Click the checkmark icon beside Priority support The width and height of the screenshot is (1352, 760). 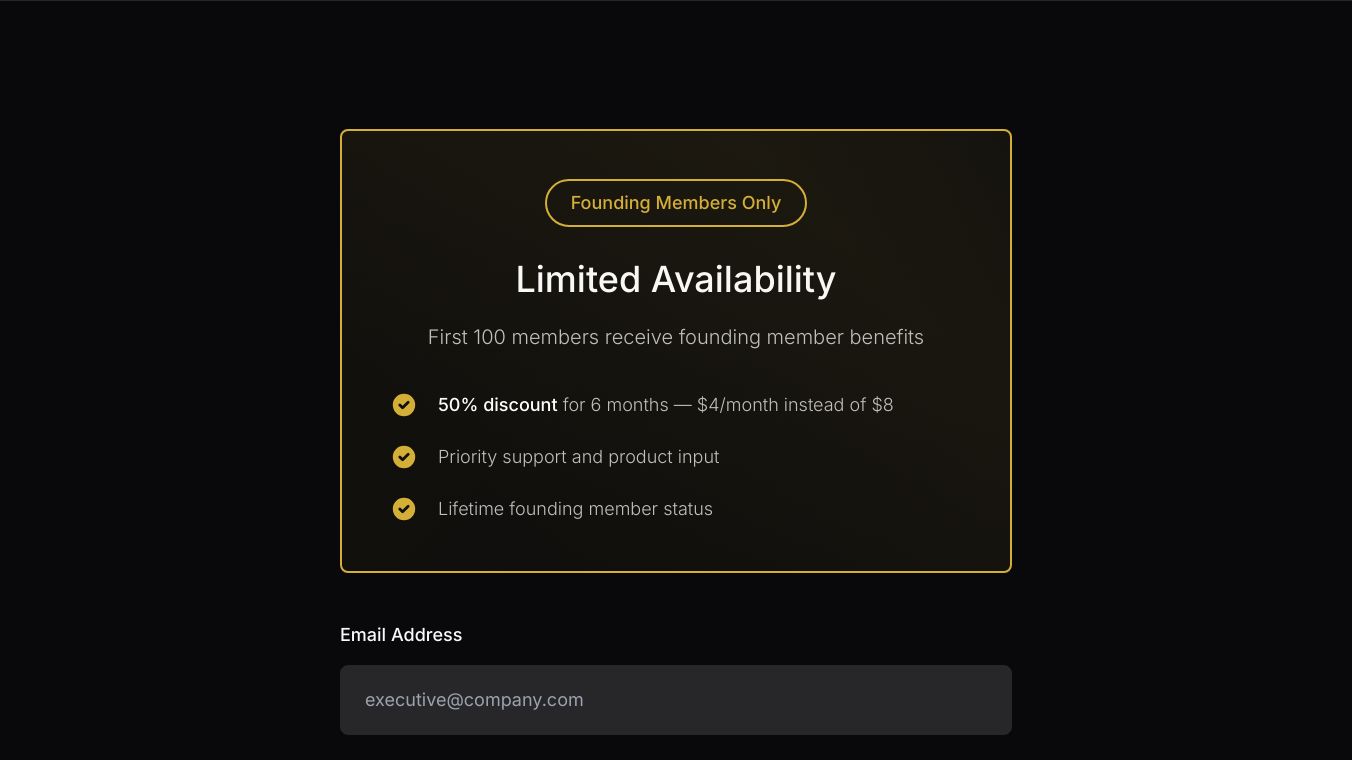click(404, 457)
